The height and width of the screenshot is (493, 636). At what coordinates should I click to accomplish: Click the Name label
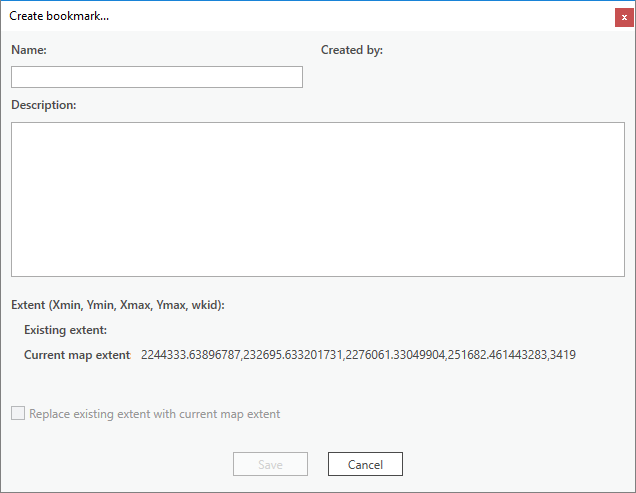(x=29, y=50)
